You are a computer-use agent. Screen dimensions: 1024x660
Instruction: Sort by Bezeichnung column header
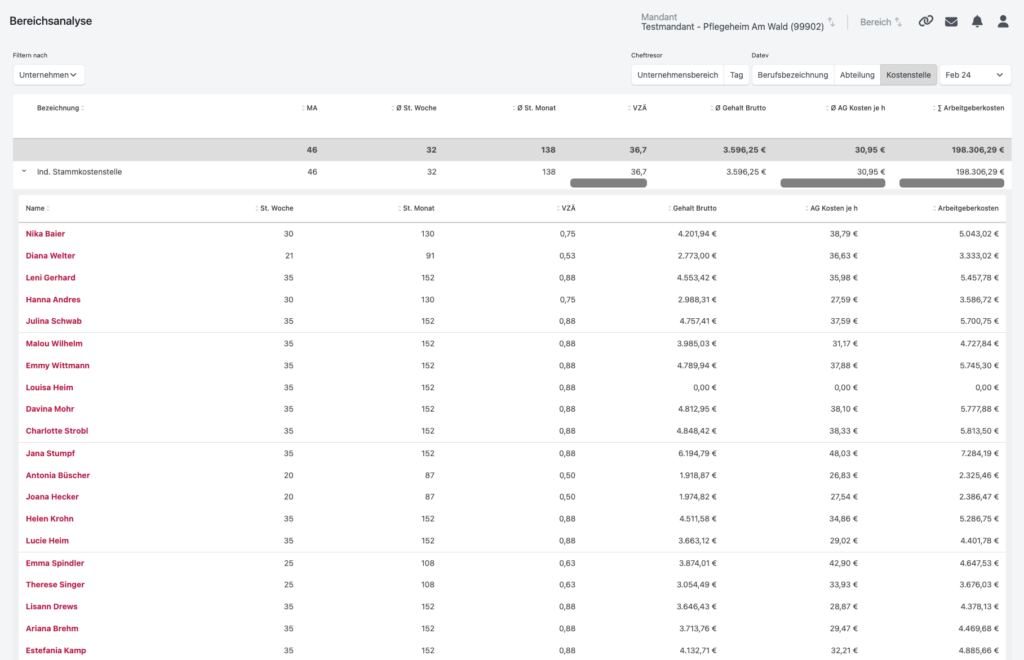click(60, 108)
